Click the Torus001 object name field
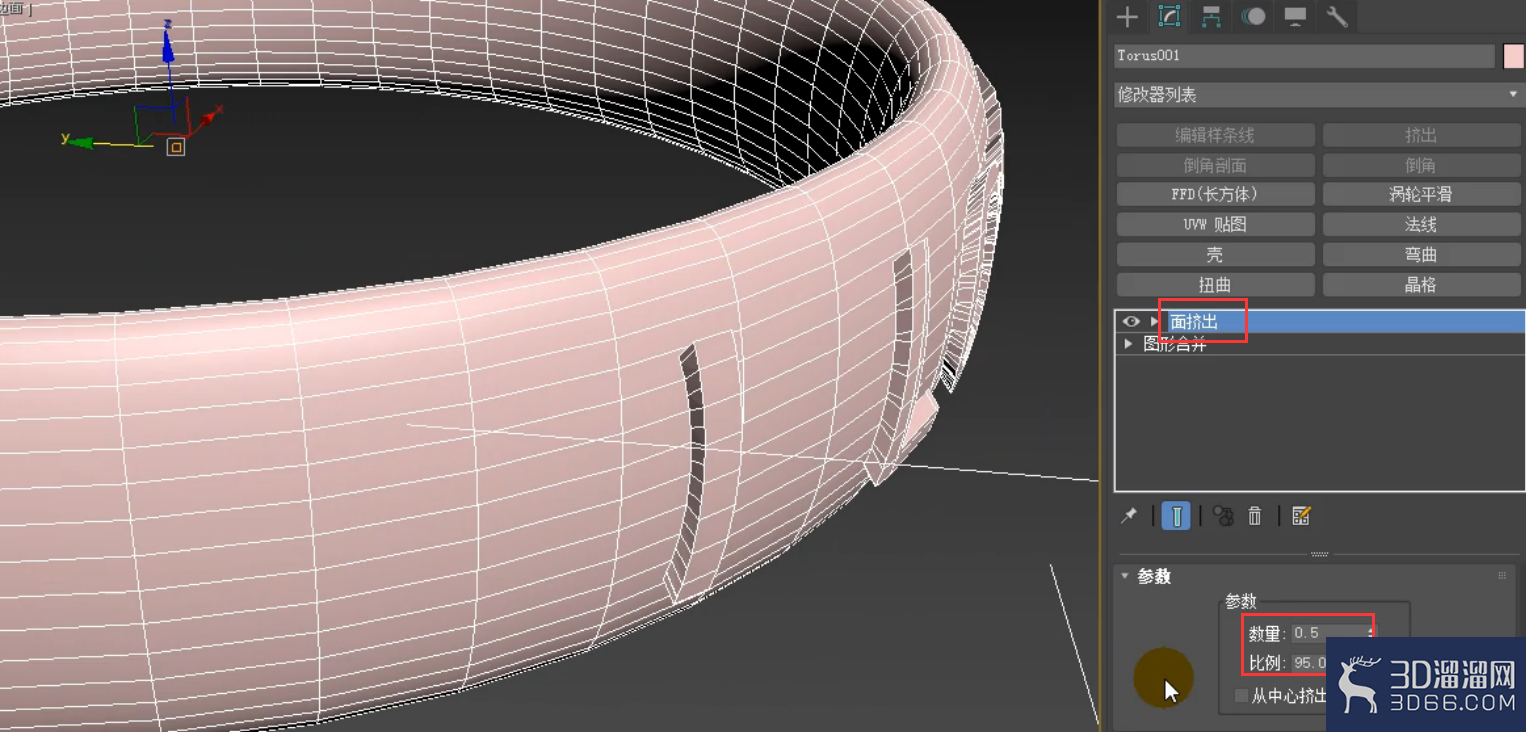The image size is (1526, 732). click(x=1304, y=56)
